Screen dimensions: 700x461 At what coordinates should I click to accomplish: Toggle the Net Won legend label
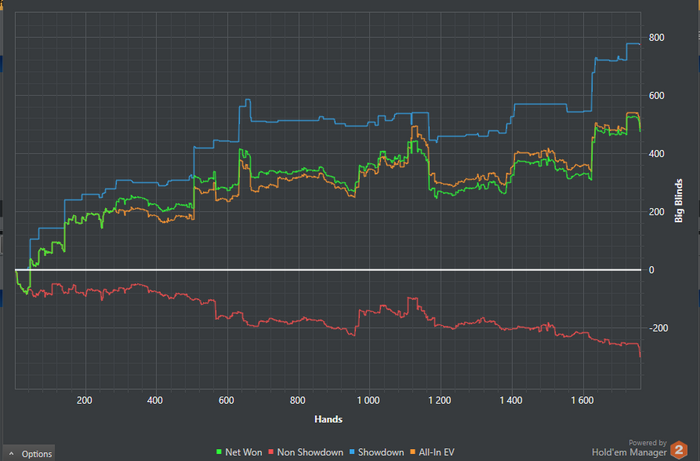tap(243, 452)
